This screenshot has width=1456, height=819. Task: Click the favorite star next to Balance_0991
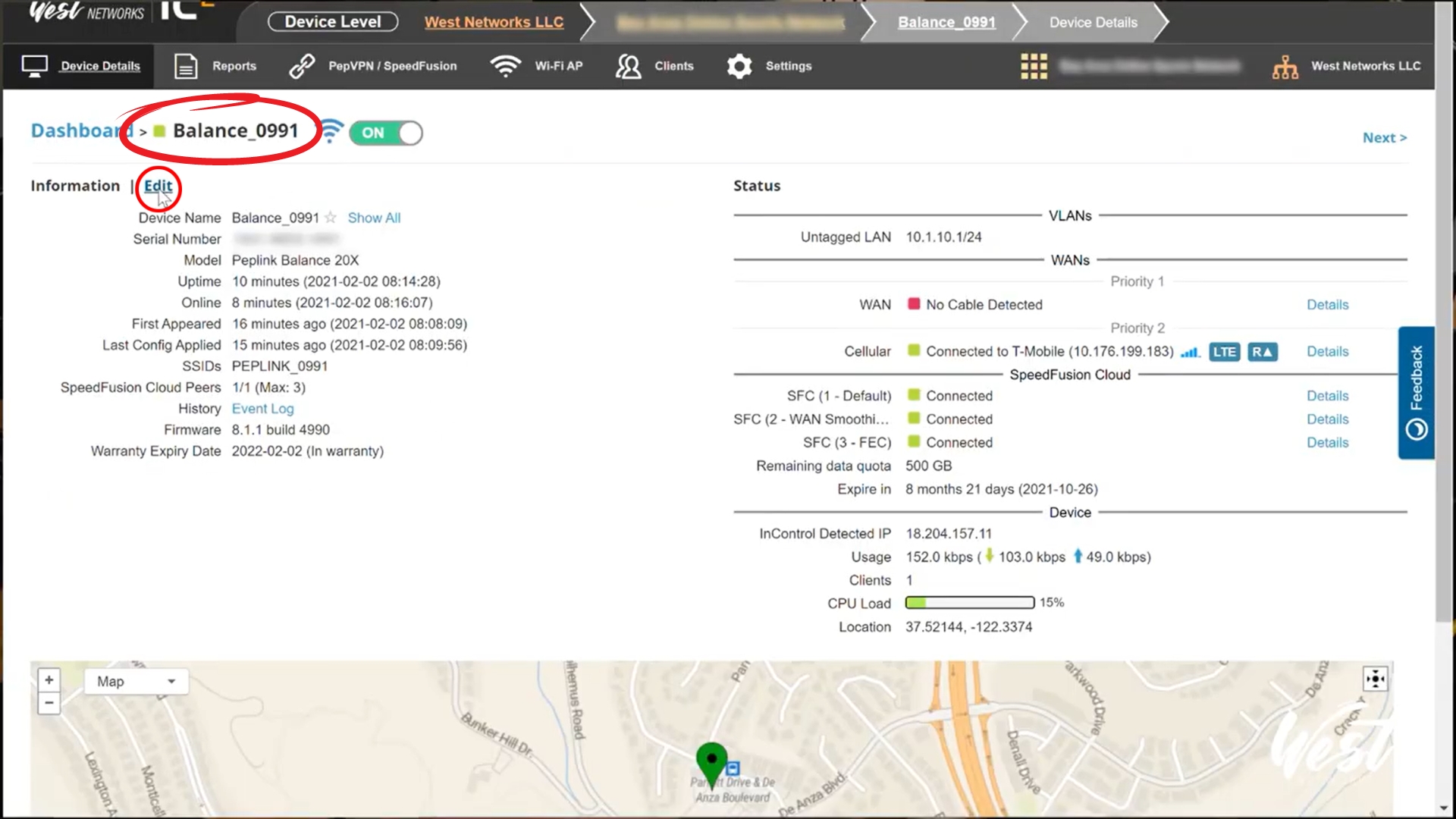pos(331,218)
